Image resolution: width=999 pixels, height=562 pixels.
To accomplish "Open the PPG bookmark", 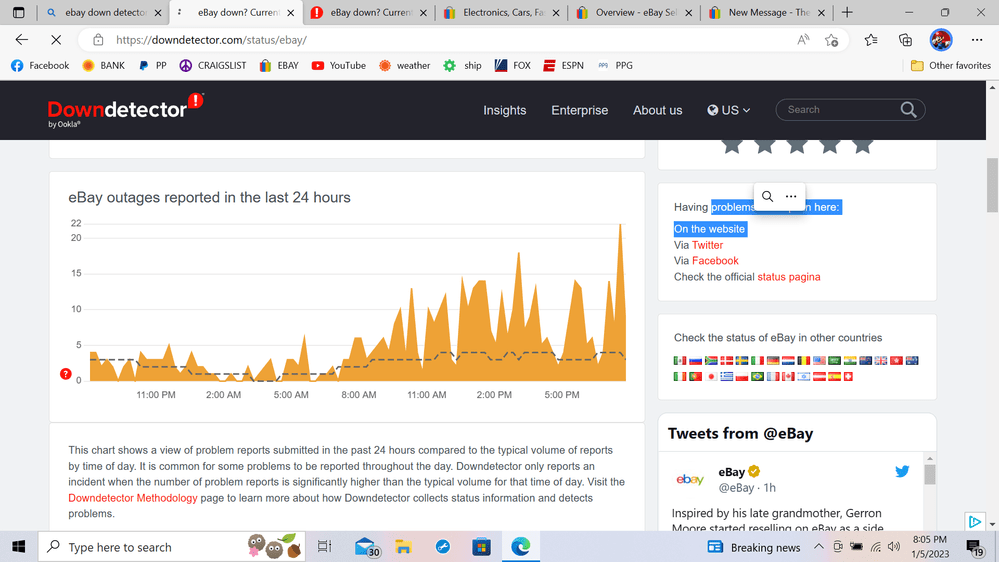I will (x=615, y=66).
